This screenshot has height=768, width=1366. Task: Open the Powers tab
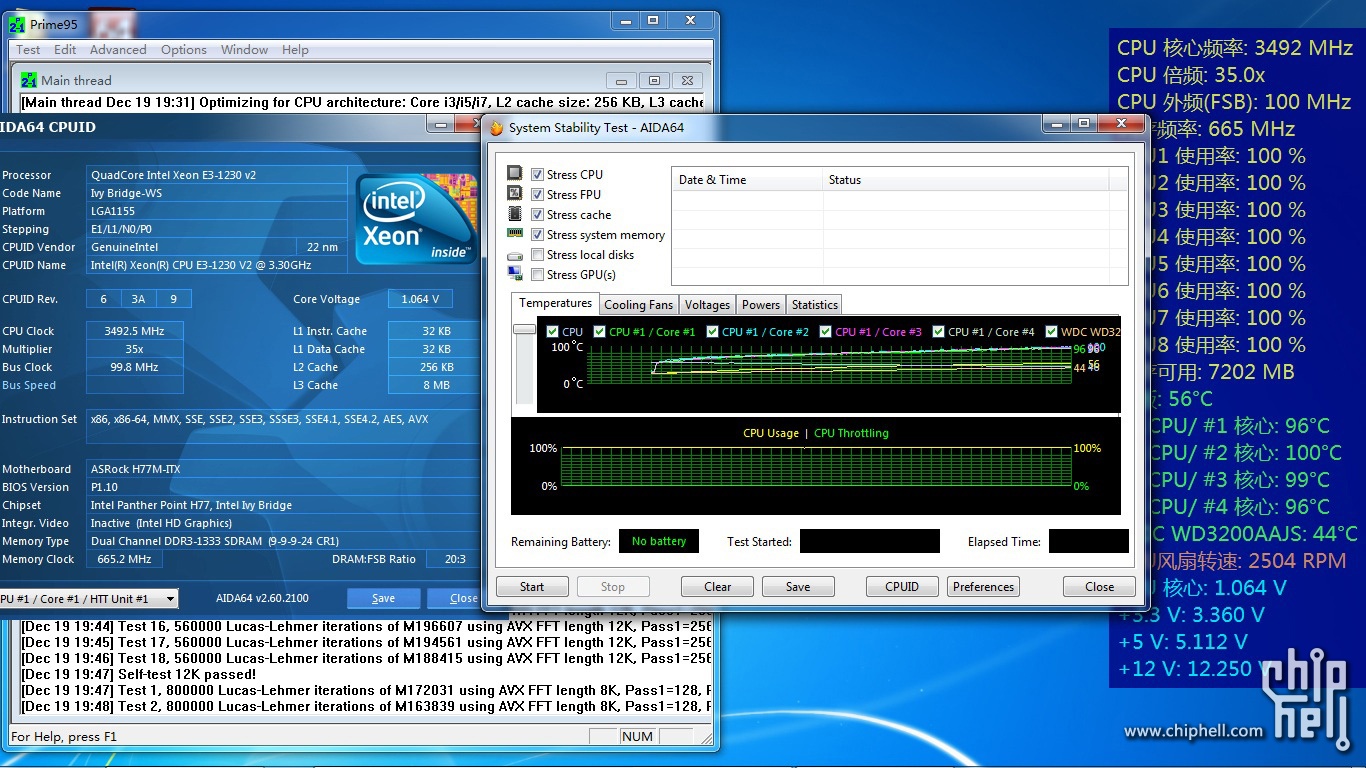coord(761,305)
